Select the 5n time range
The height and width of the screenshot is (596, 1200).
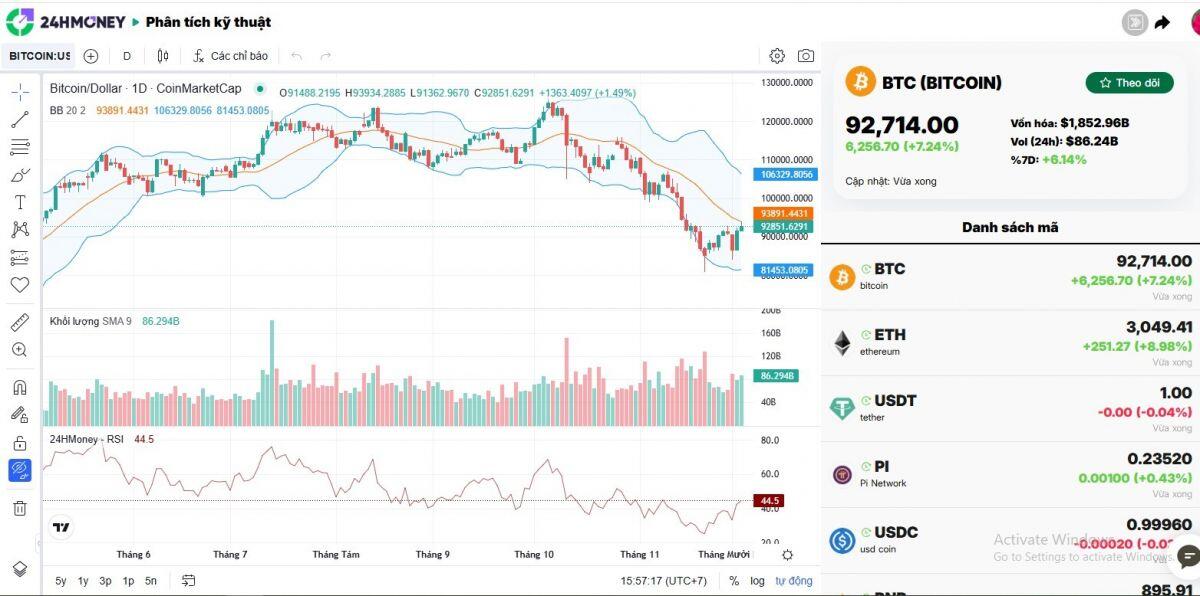click(x=150, y=580)
